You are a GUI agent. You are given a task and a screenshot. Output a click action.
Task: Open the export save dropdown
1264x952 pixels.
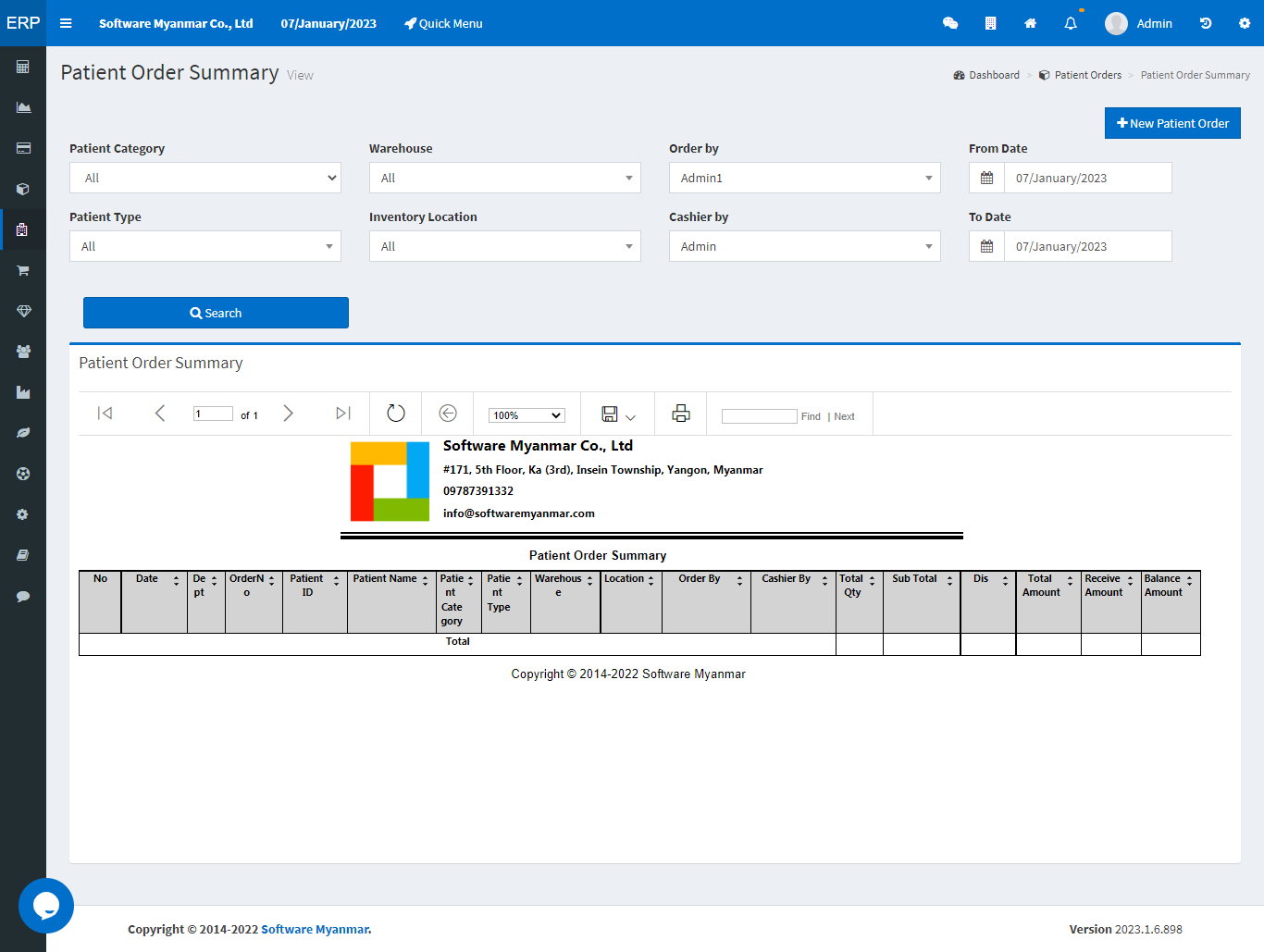(618, 414)
